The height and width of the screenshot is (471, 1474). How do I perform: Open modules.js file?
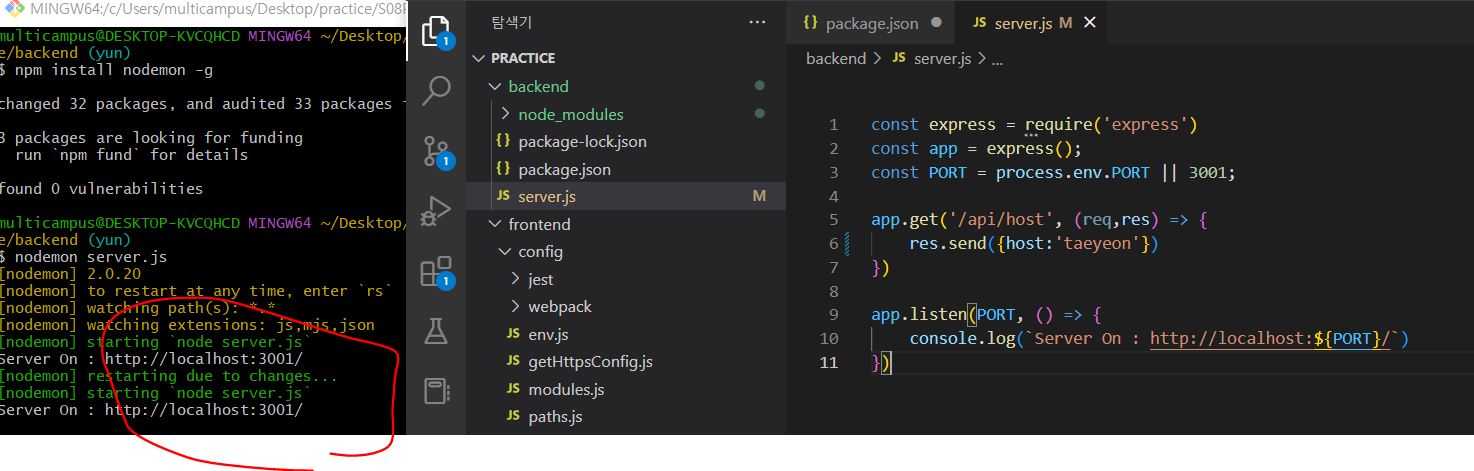568,390
